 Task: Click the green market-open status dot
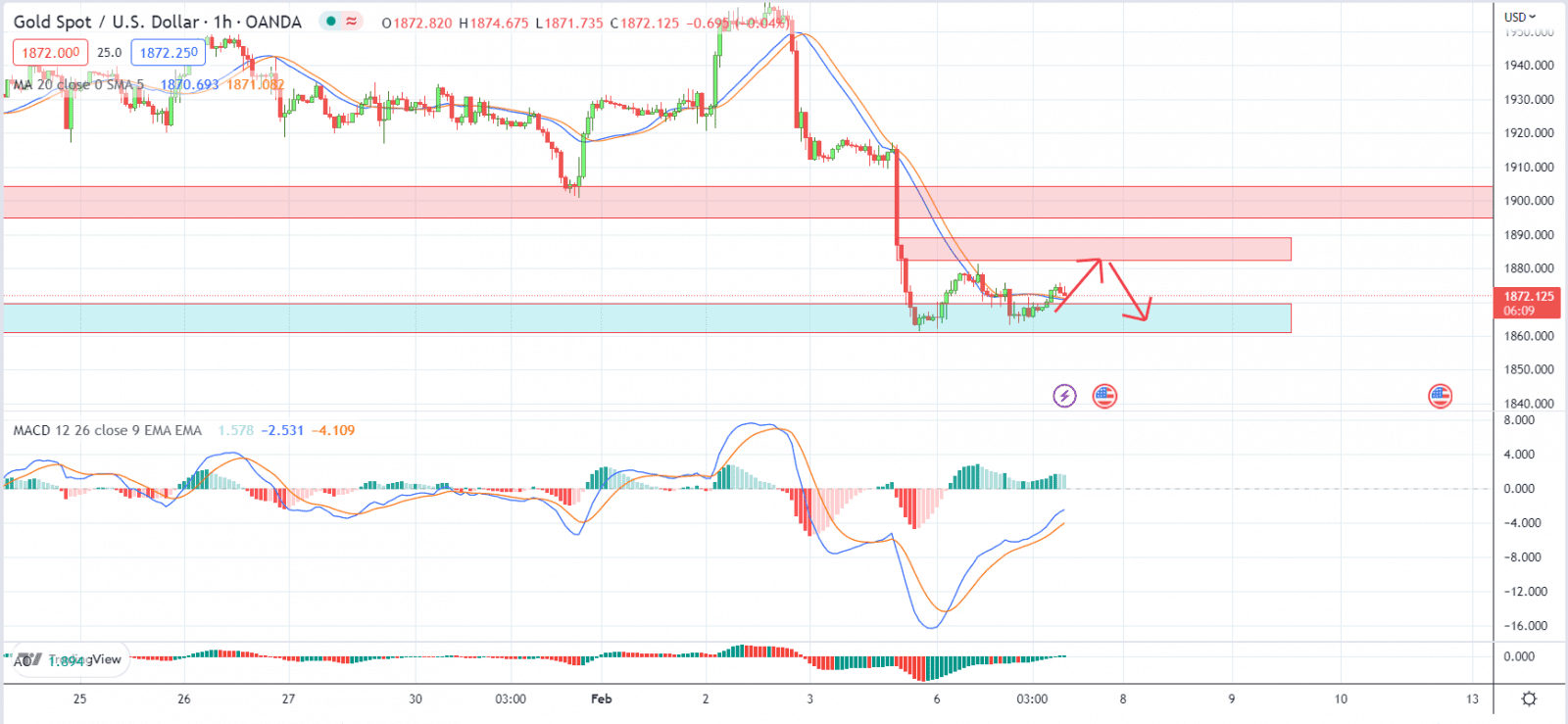[x=332, y=21]
